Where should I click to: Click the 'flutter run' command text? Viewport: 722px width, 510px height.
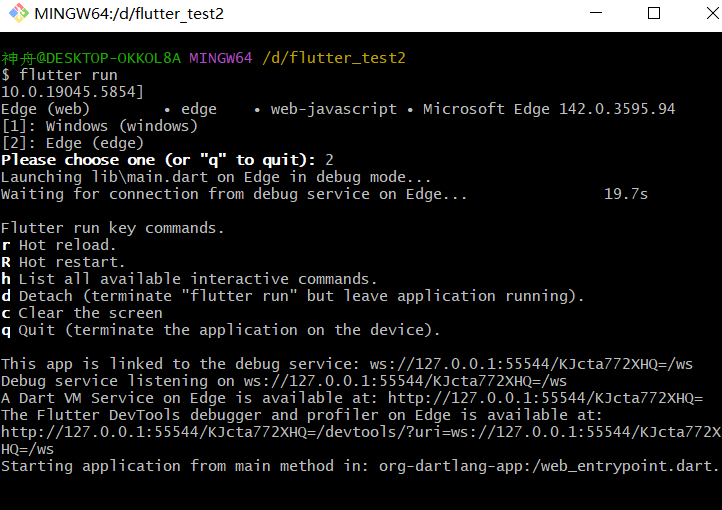pyautogui.click(x=68, y=75)
